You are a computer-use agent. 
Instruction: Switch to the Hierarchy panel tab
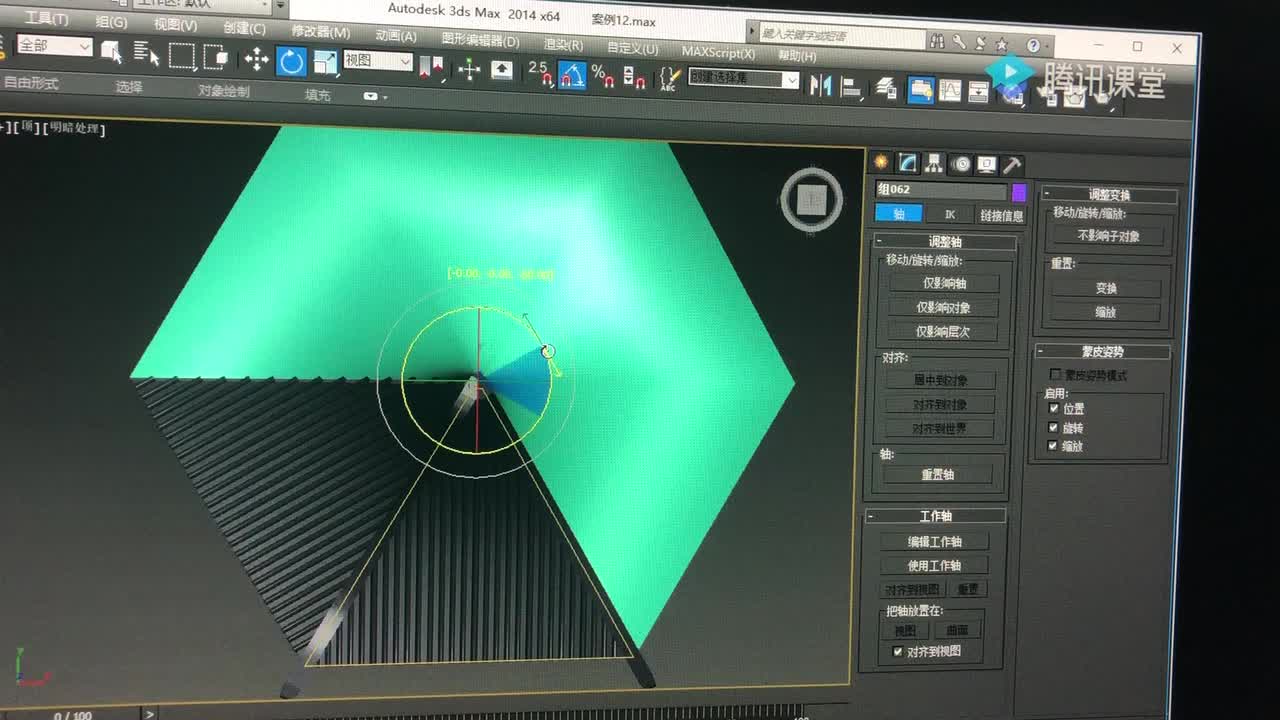934,164
